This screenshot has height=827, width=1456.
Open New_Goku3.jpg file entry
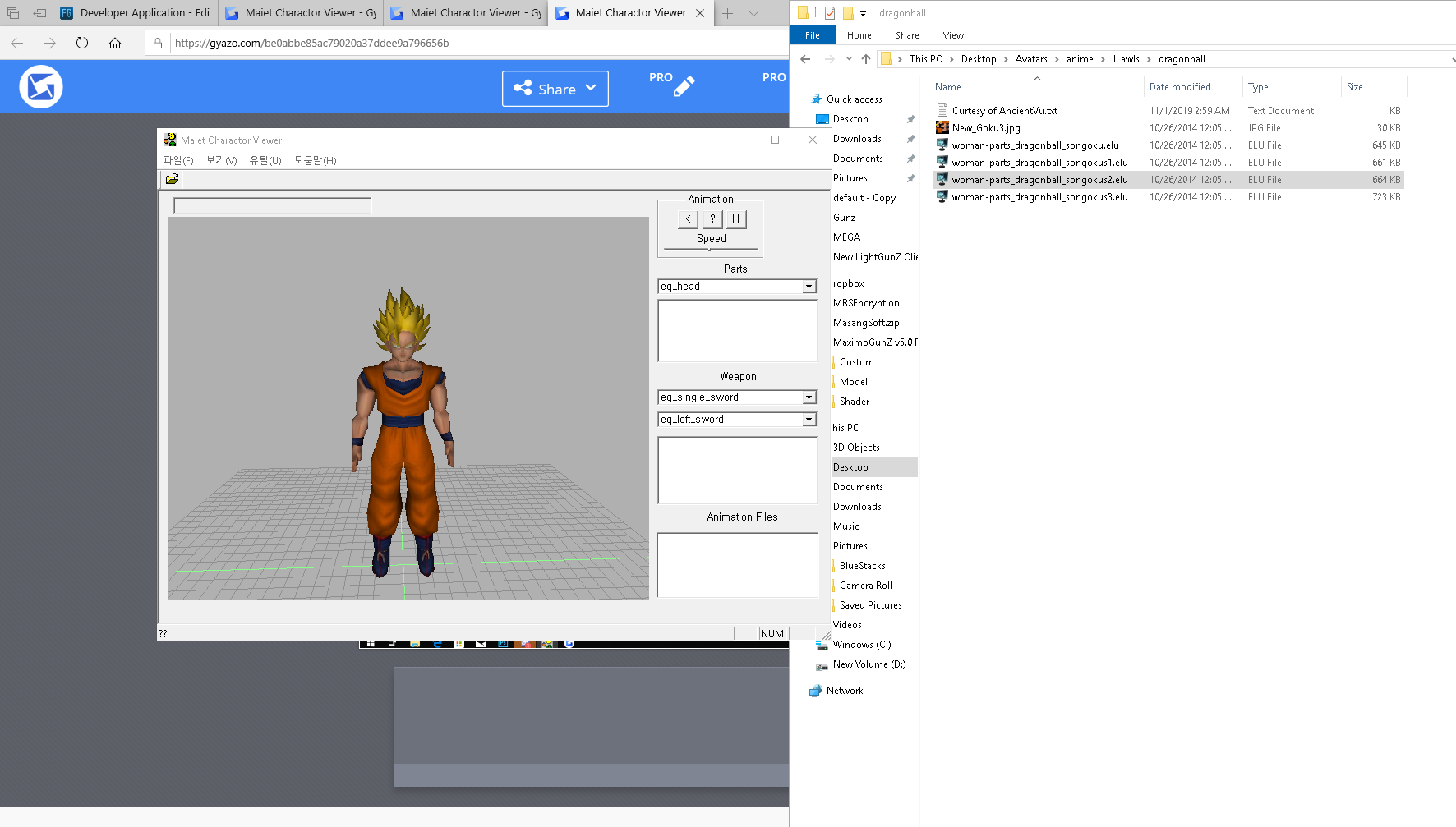tap(986, 128)
